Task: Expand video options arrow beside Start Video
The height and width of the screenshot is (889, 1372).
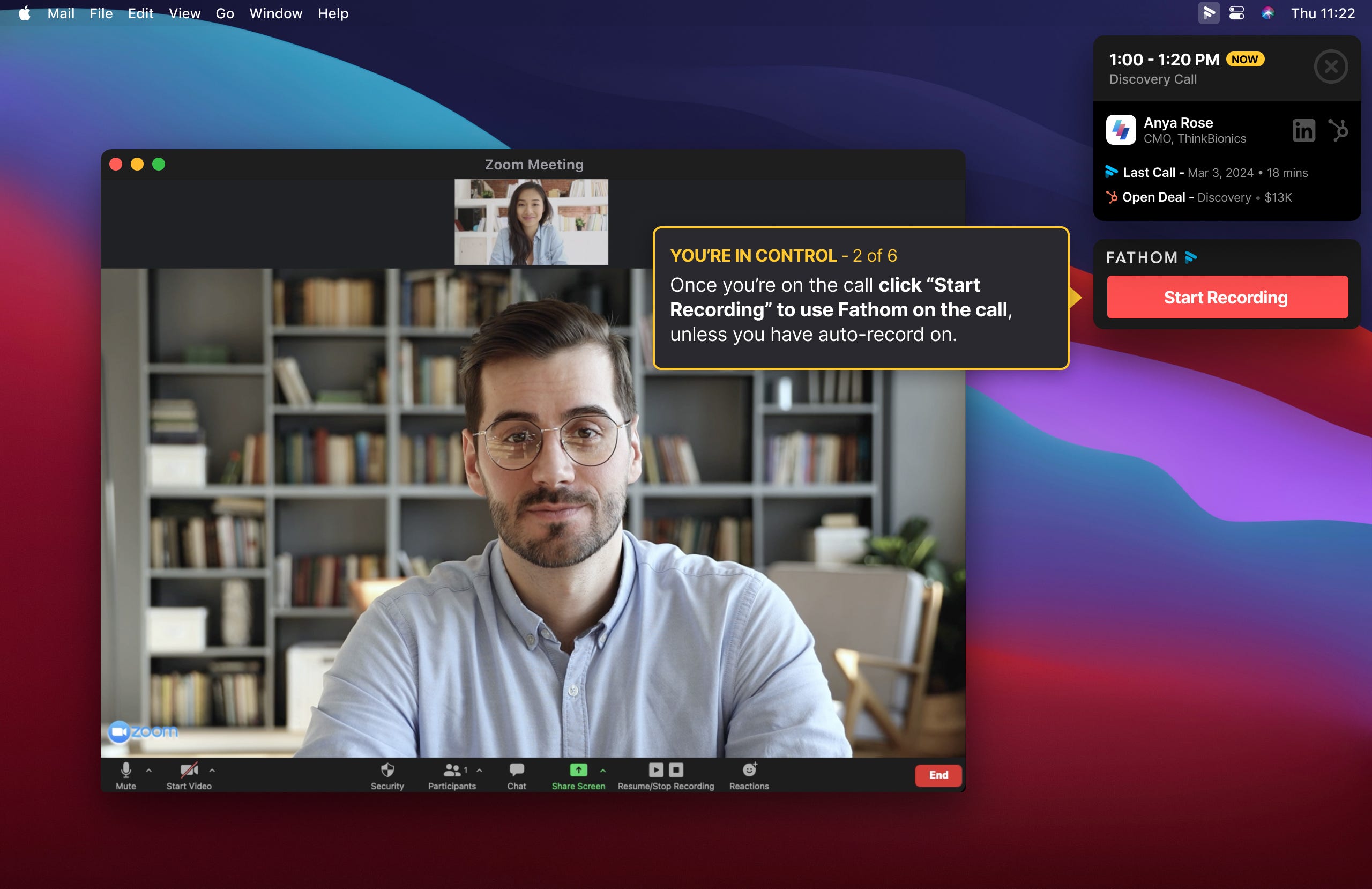Action: pos(212,770)
